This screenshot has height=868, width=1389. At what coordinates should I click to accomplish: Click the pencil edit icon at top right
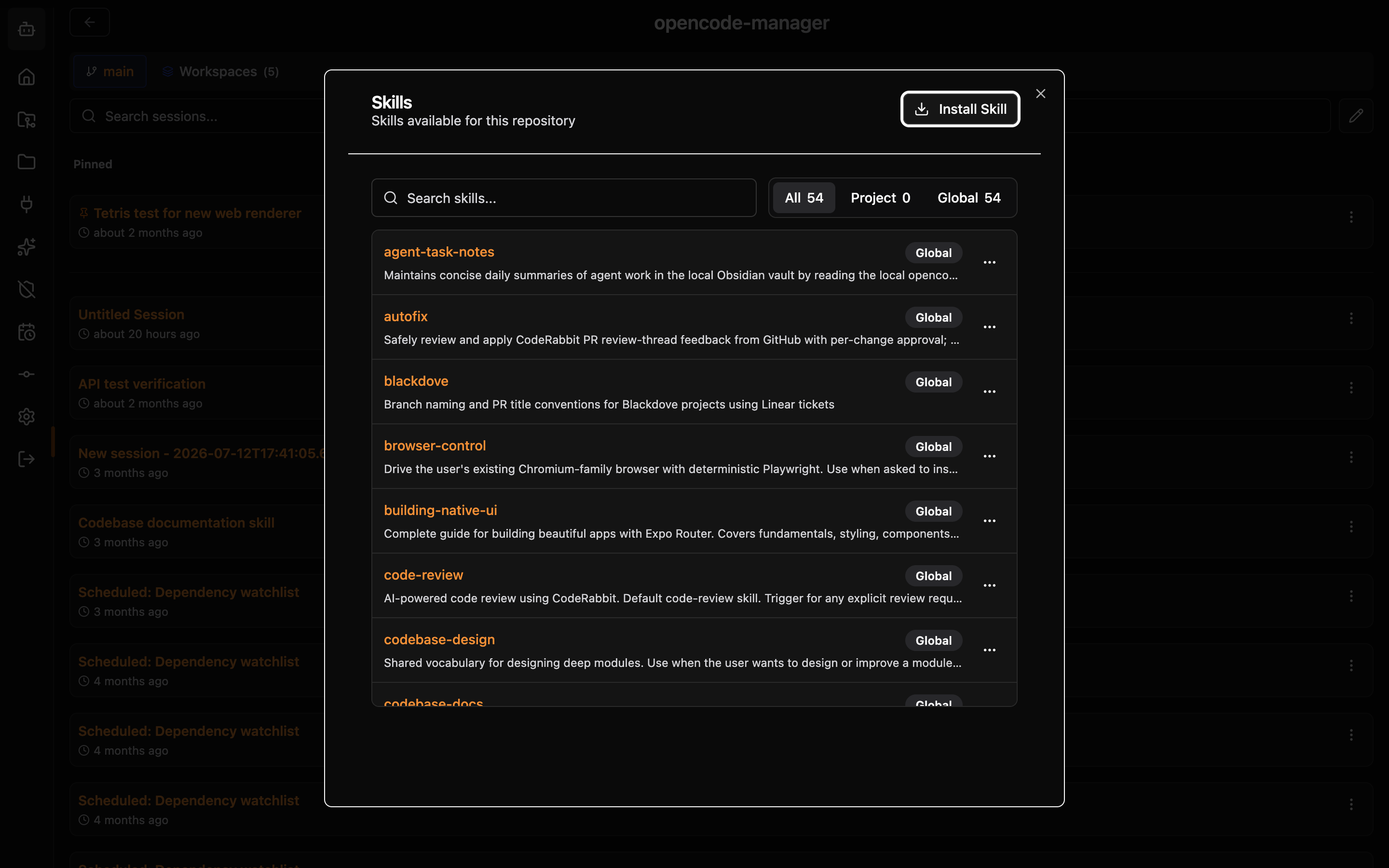tap(1356, 116)
